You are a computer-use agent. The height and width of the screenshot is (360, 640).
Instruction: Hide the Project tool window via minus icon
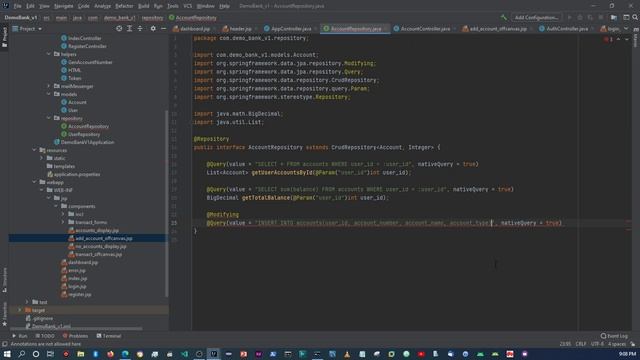click(163, 29)
